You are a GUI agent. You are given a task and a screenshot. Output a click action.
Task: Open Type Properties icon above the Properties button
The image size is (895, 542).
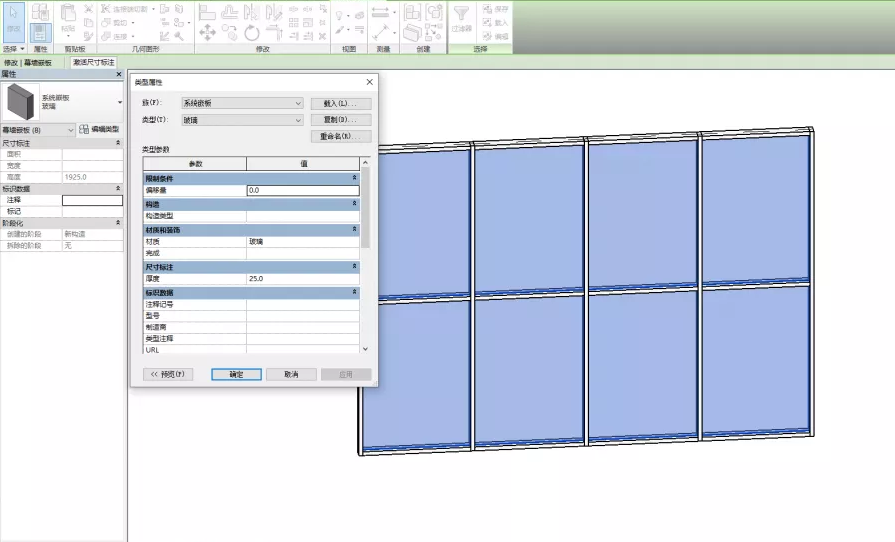[x=40, y=11]
